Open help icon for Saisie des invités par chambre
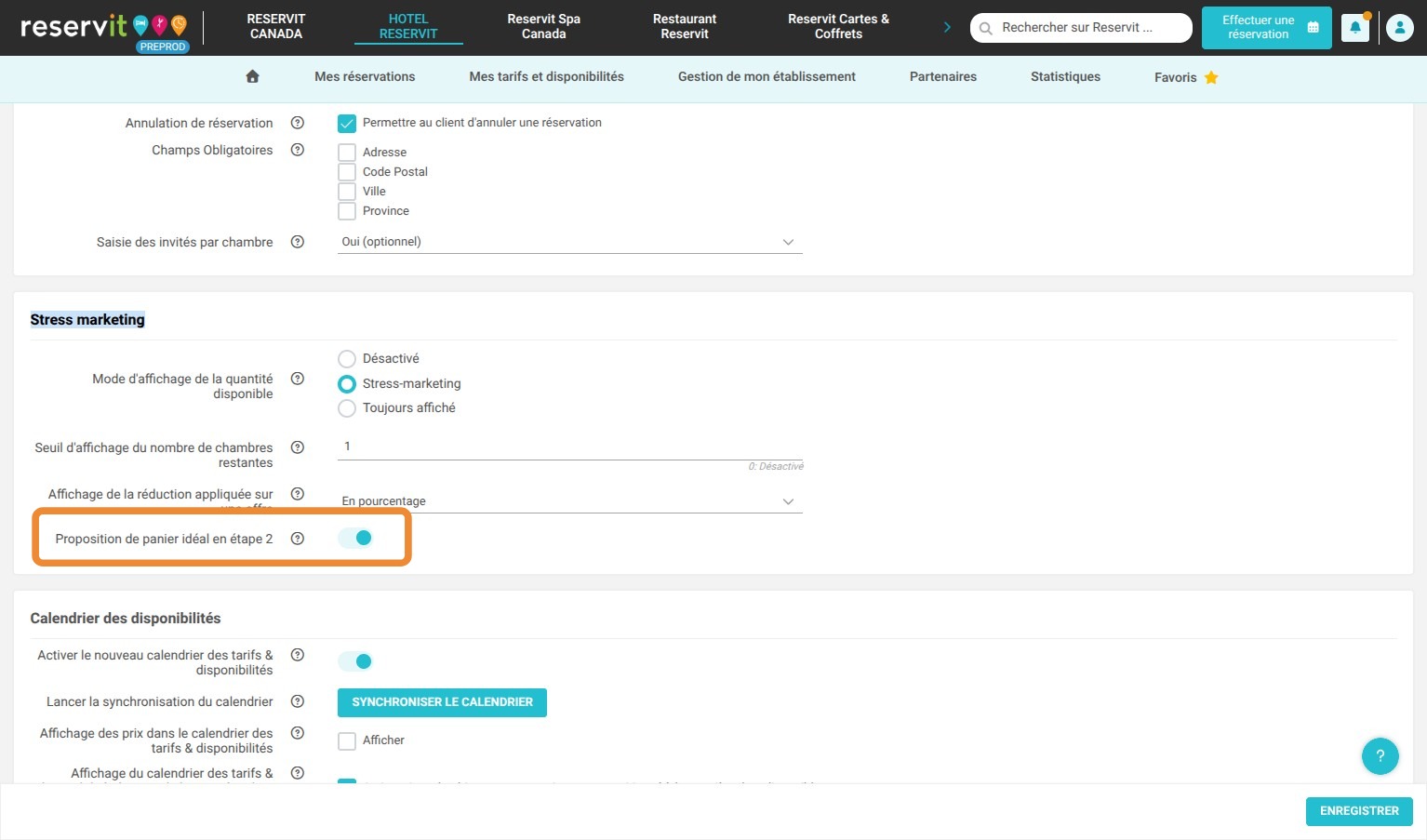Screen dimensions: 1427x840 298,242
